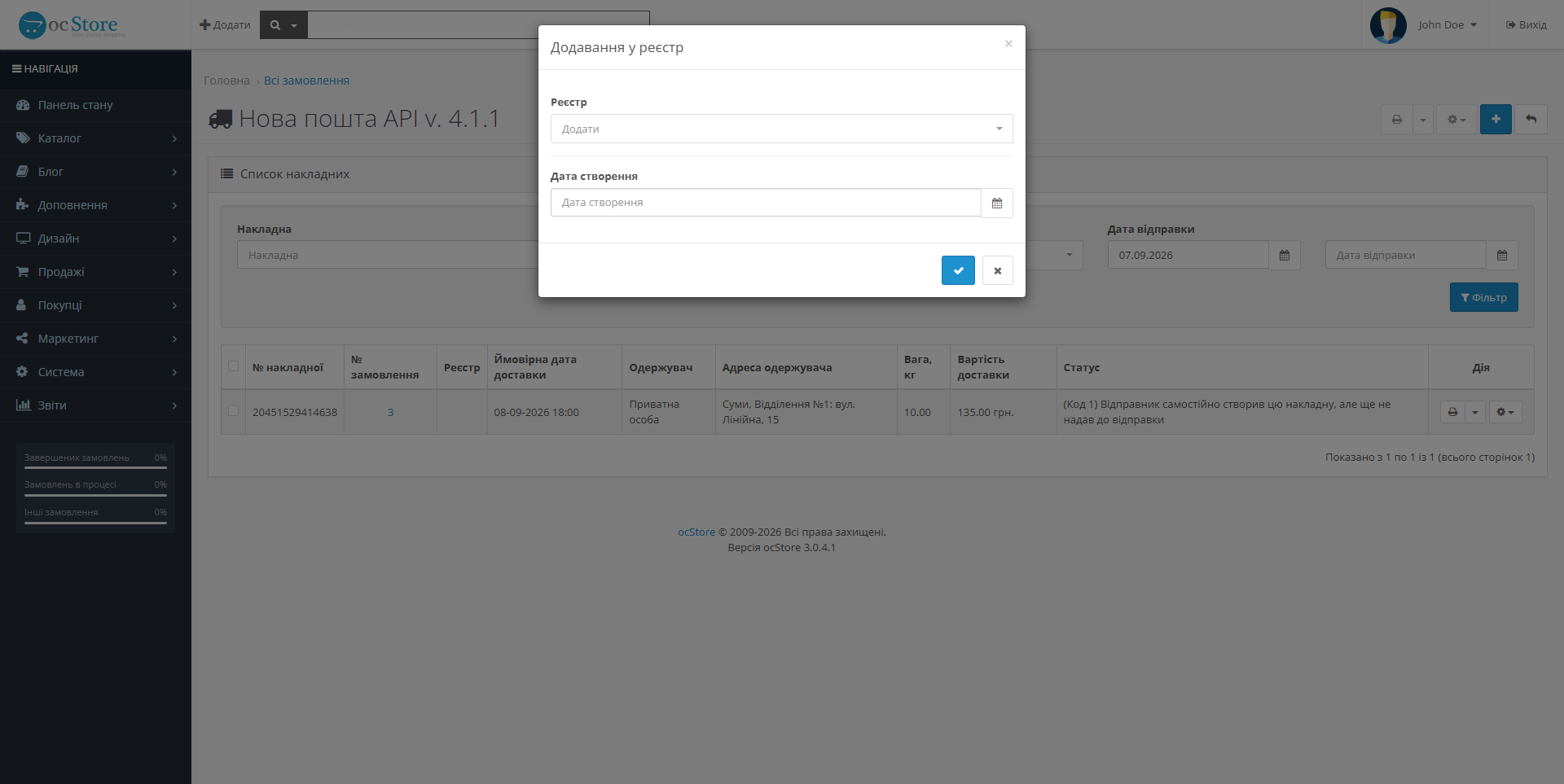Expand the Каталог menu

(95, 138)
